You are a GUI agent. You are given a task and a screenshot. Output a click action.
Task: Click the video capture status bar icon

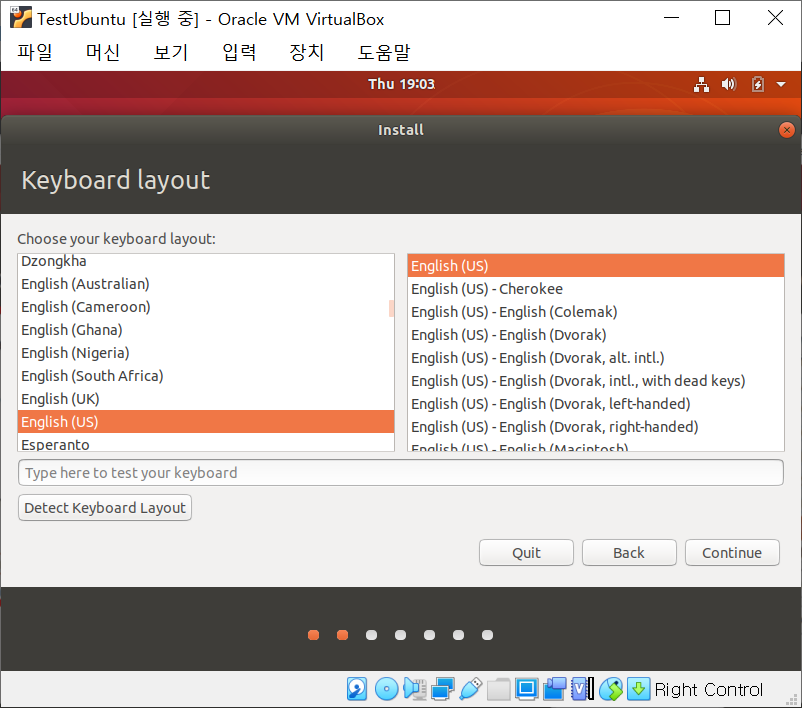[x=554, y=689]
